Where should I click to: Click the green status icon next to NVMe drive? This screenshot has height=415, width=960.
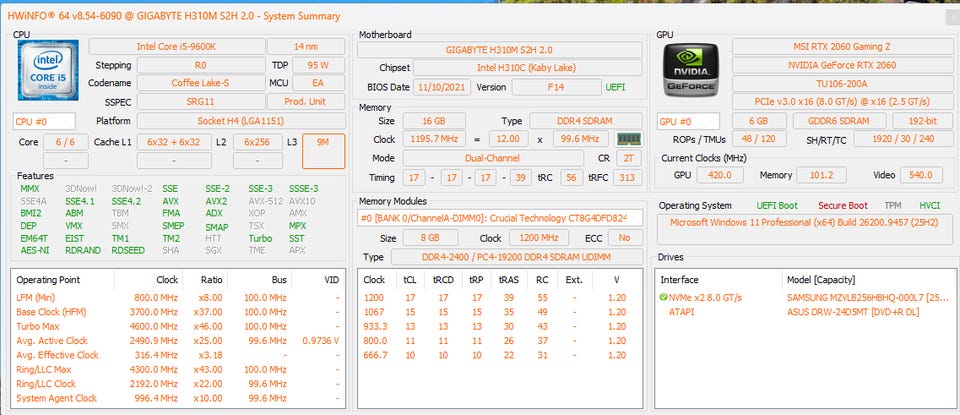[664, 297]
